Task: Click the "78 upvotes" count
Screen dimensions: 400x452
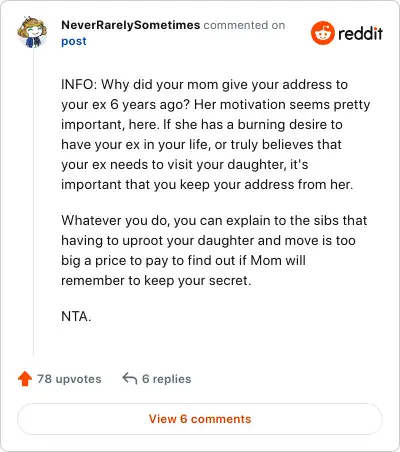Action: (69, 379)
